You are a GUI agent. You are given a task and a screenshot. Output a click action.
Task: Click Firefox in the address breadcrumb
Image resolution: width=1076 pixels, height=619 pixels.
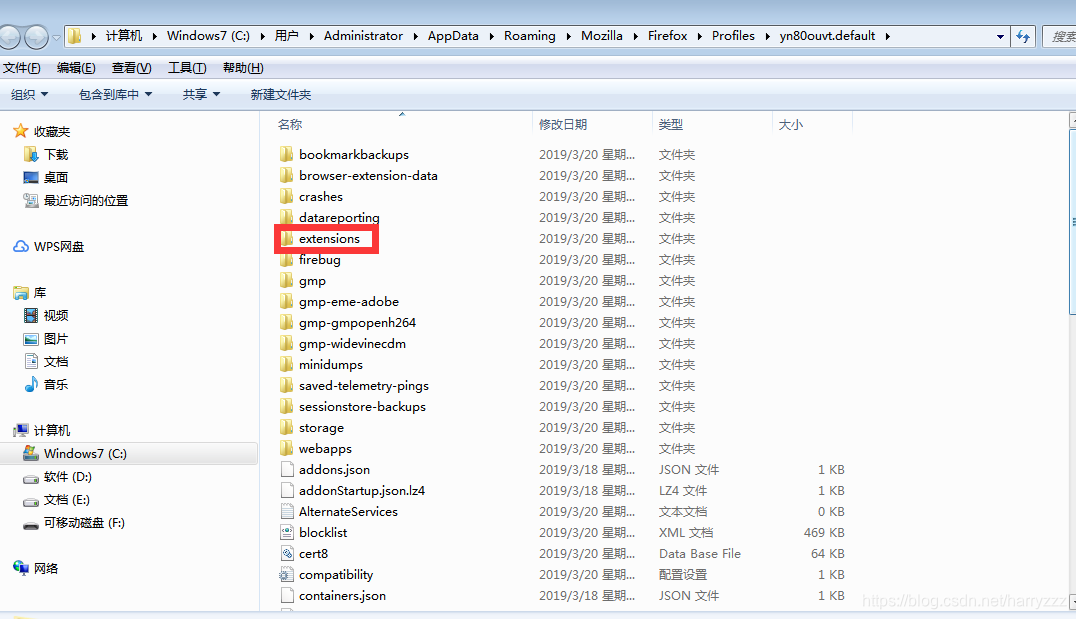click(667, 36)
